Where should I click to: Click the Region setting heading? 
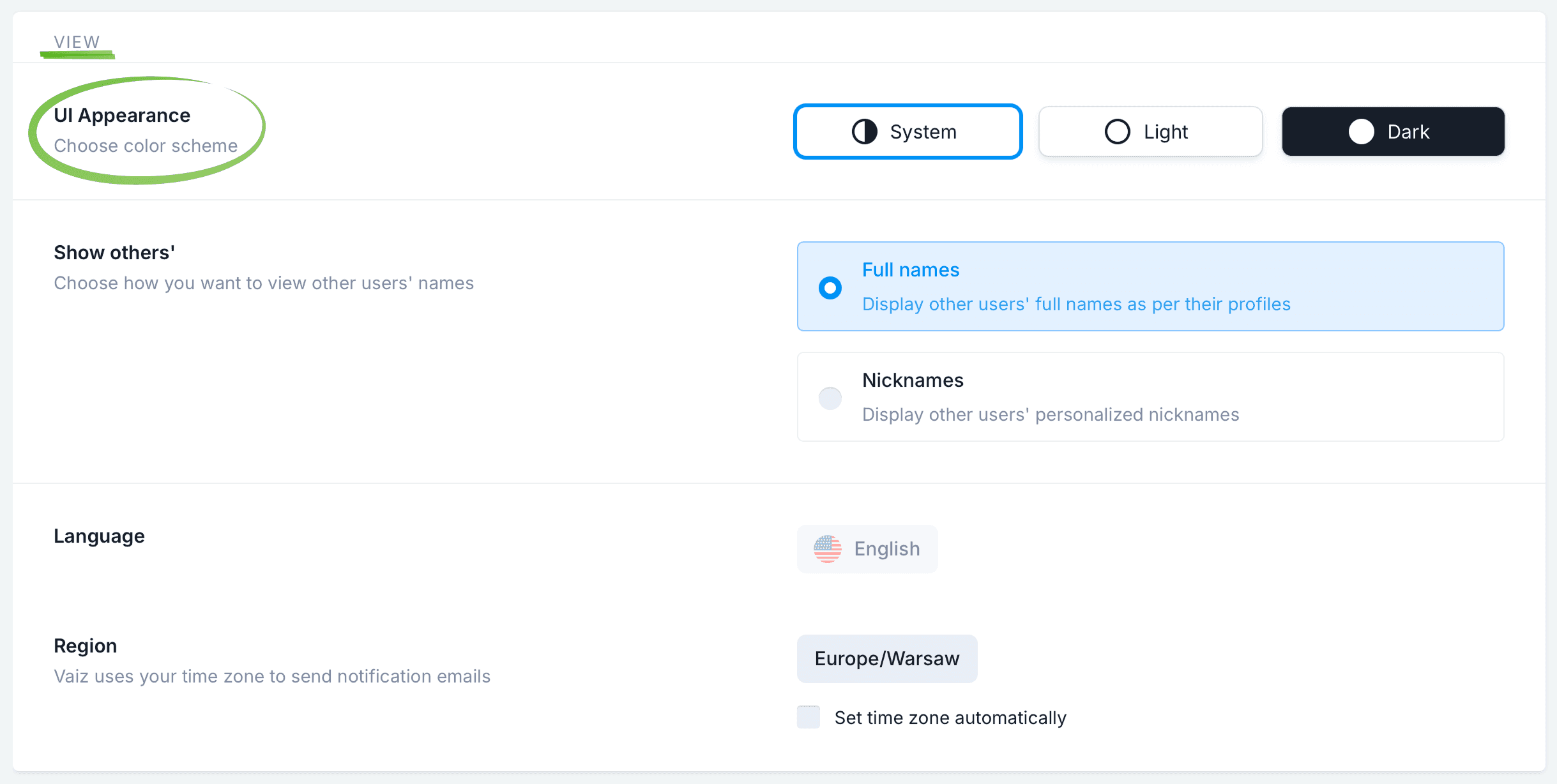85,646
